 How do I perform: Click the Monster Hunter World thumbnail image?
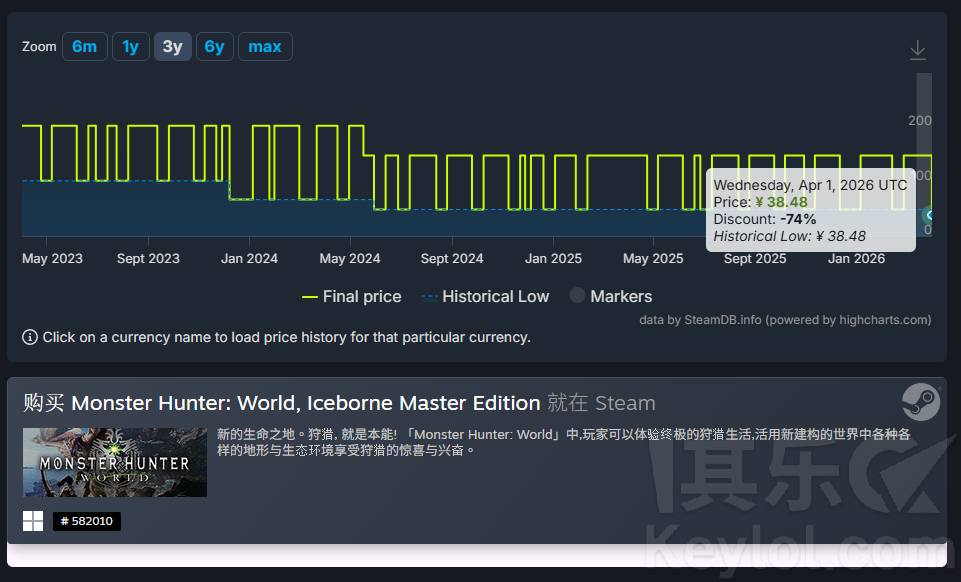point(115,462)
